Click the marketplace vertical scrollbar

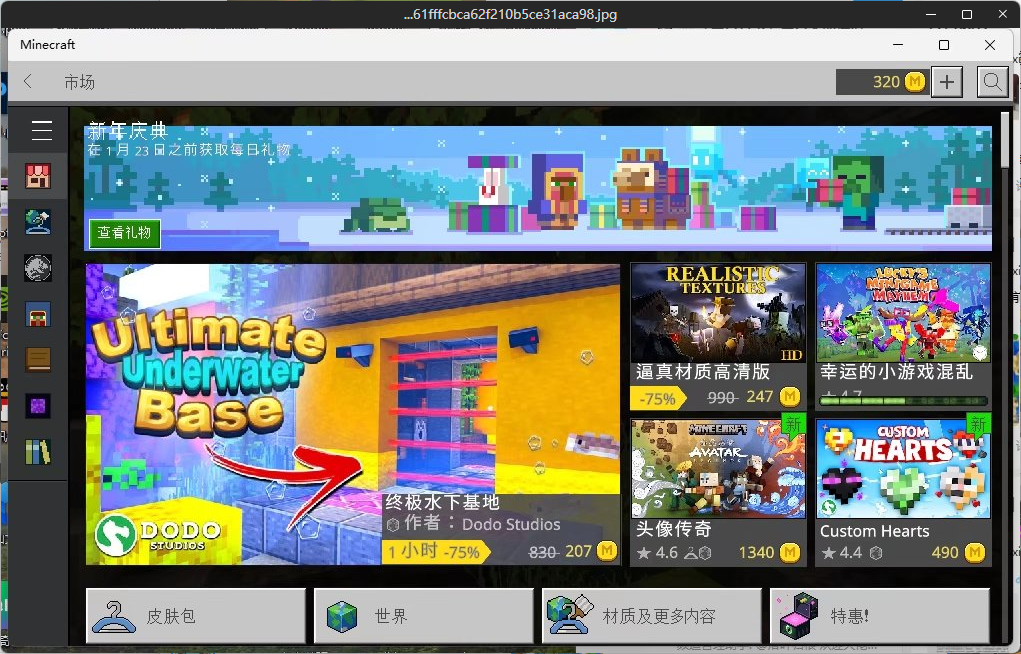[x=1005, y=141]
